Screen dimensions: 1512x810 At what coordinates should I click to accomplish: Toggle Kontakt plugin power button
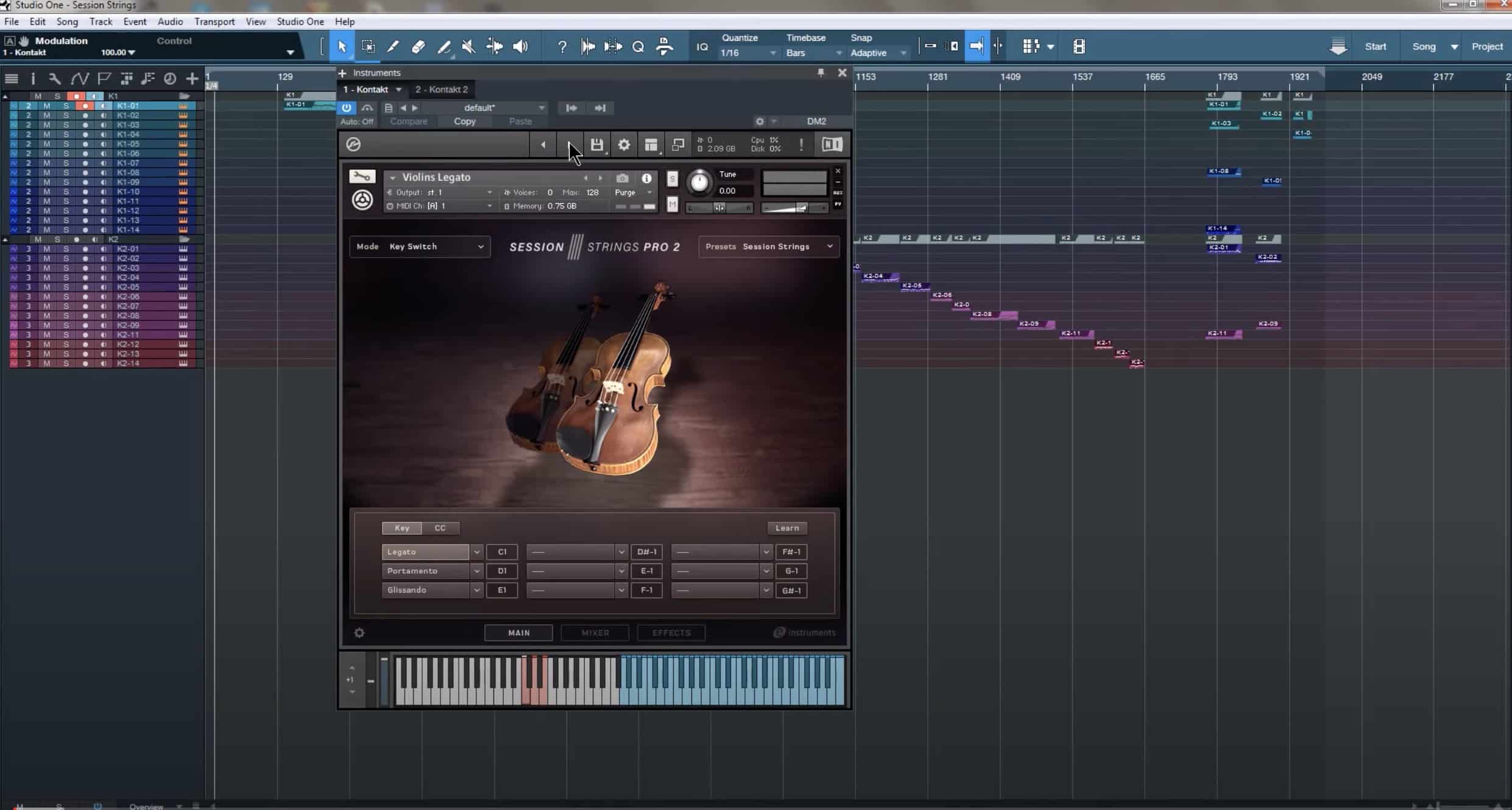click(346, 107)
